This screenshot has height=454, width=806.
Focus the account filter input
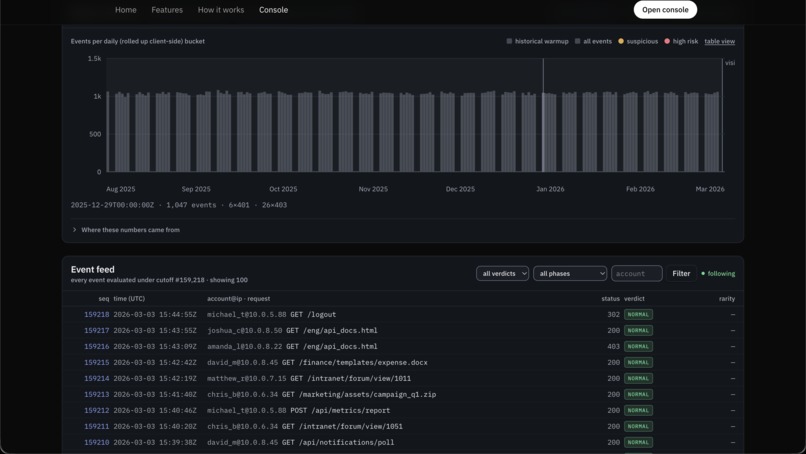636,274
